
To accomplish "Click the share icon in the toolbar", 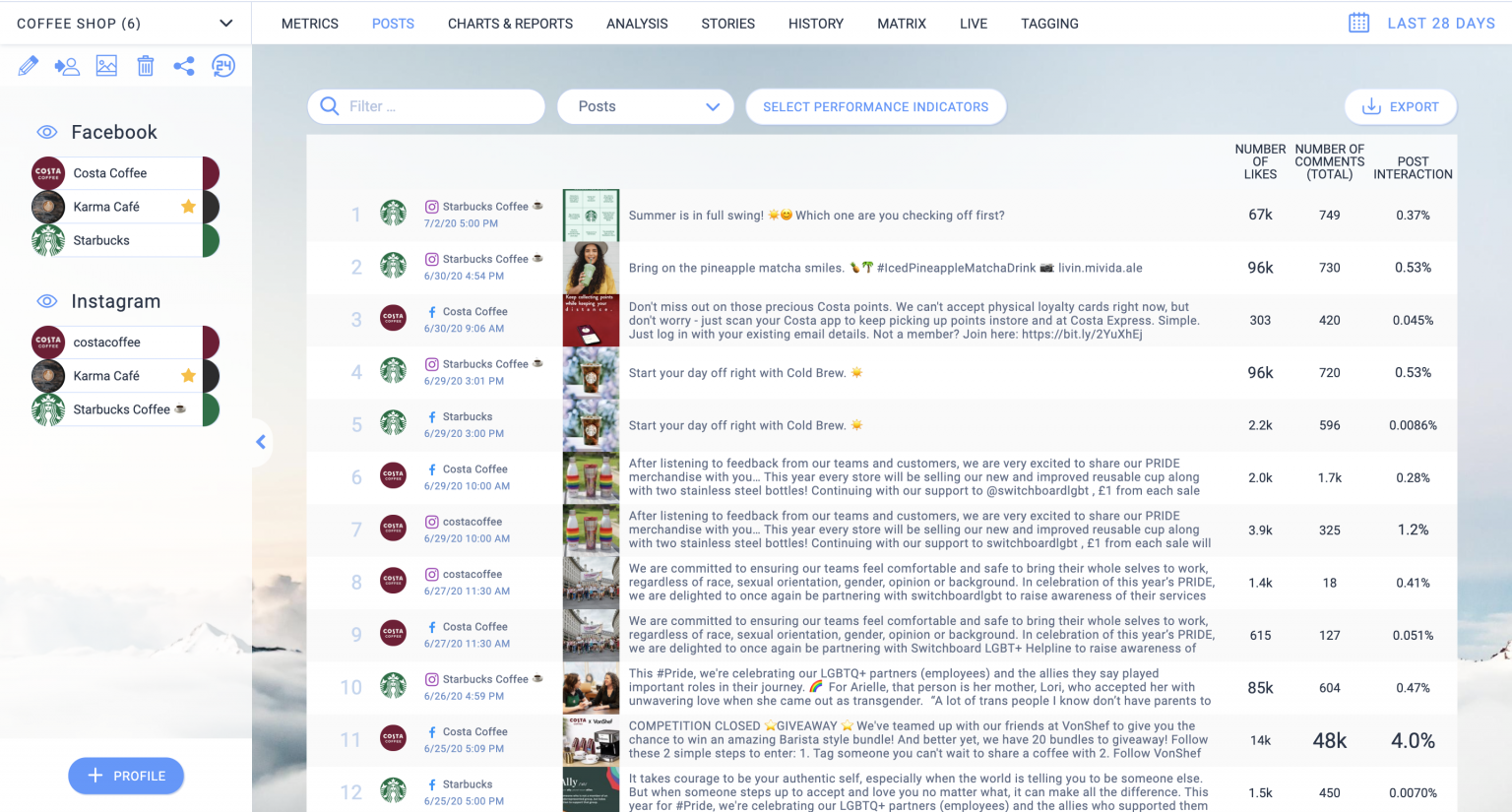I will point(184,65).
